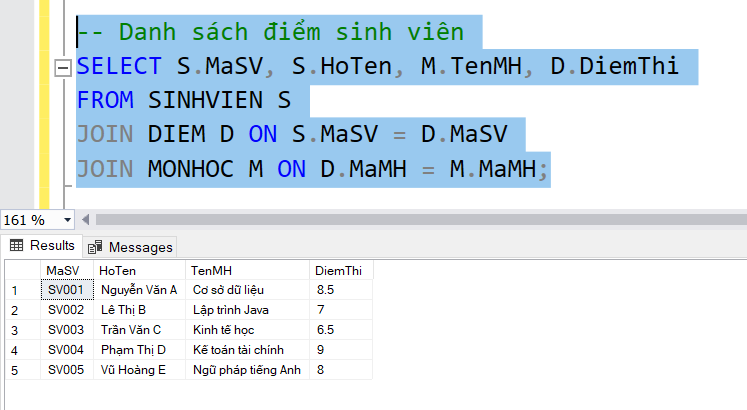Select row 3 via its row header

coord(20,330)
